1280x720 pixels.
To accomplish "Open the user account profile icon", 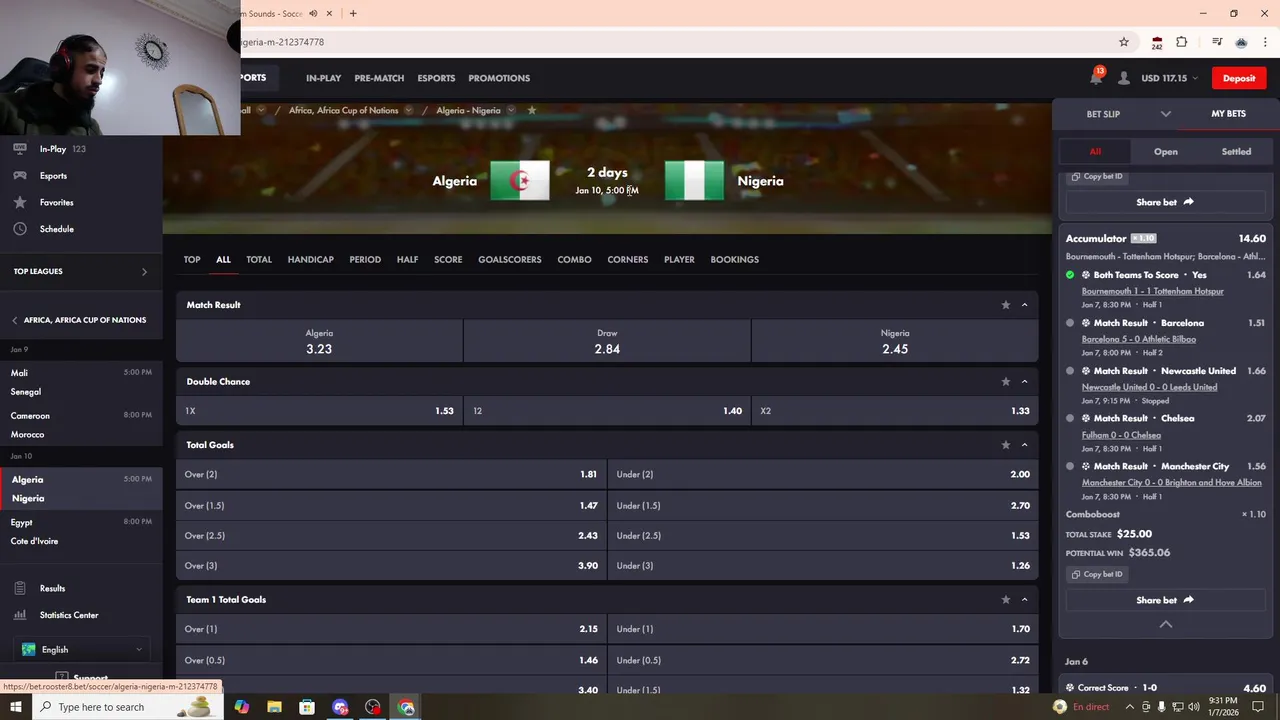I will pyautogui.click(x=1124, y=78).
